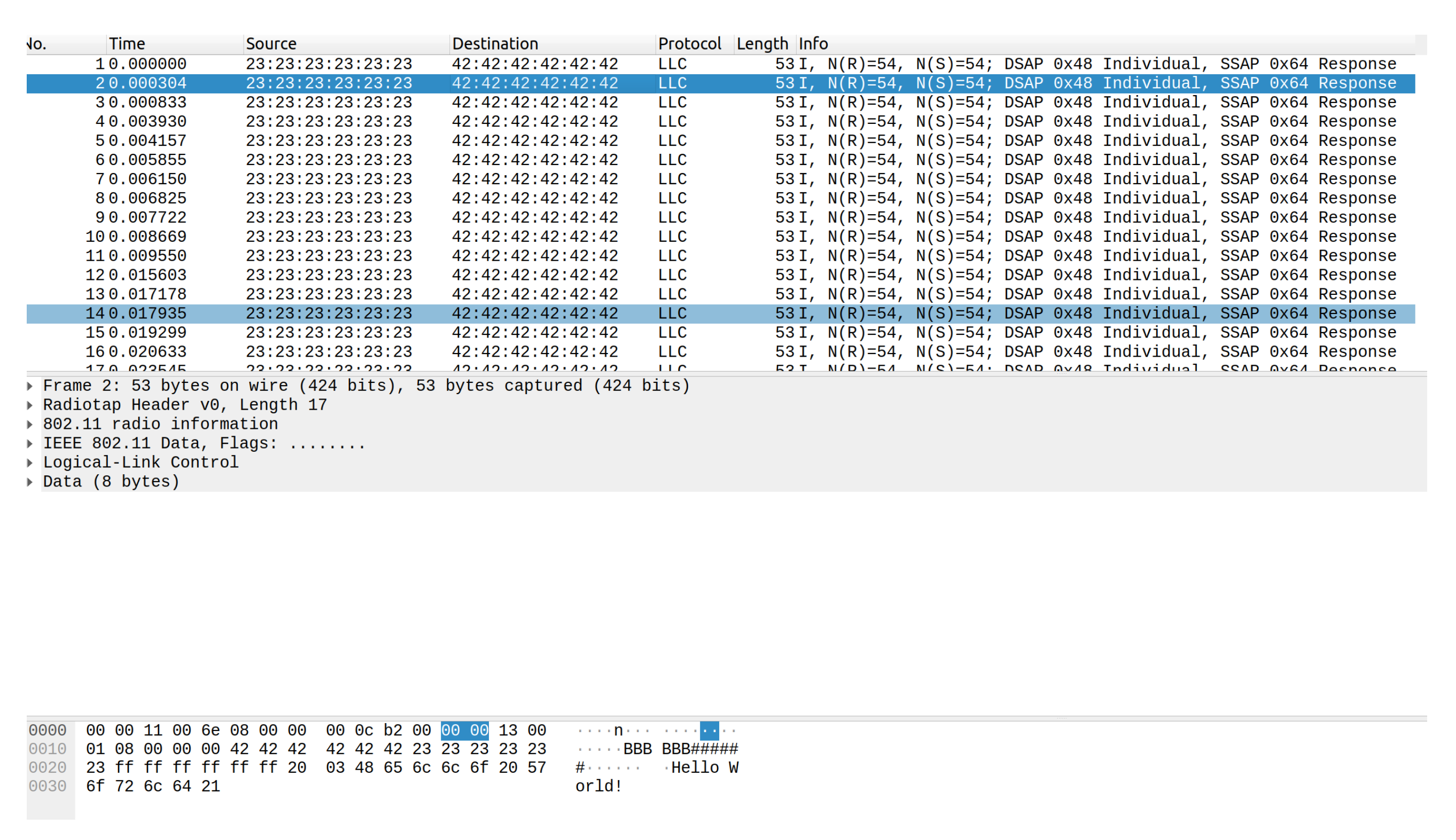Expand the Radiotap Header v0 section
Image resolution: width=1456 pixels, height=840 pixels.
[x=30, y=405]
